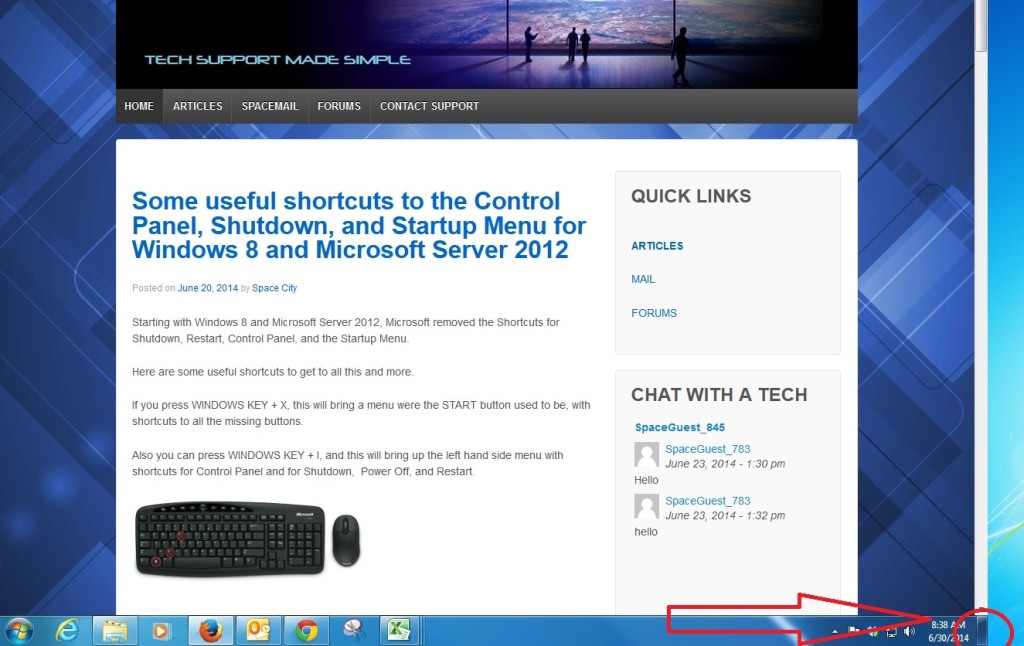Open the Space City author link
This screenshot has width=1024, height=646.
[274, 288]
